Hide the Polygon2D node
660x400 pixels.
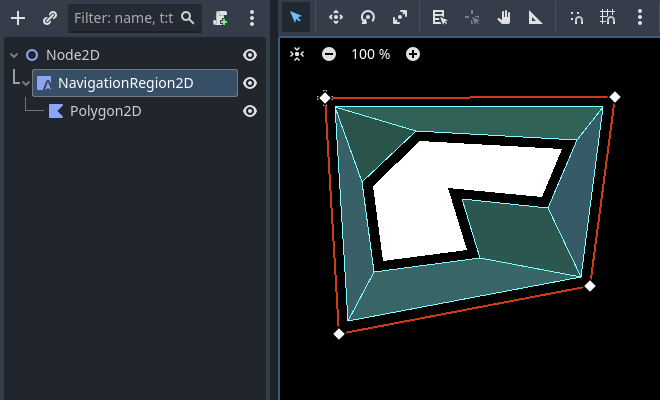click(x=250, y=111)
